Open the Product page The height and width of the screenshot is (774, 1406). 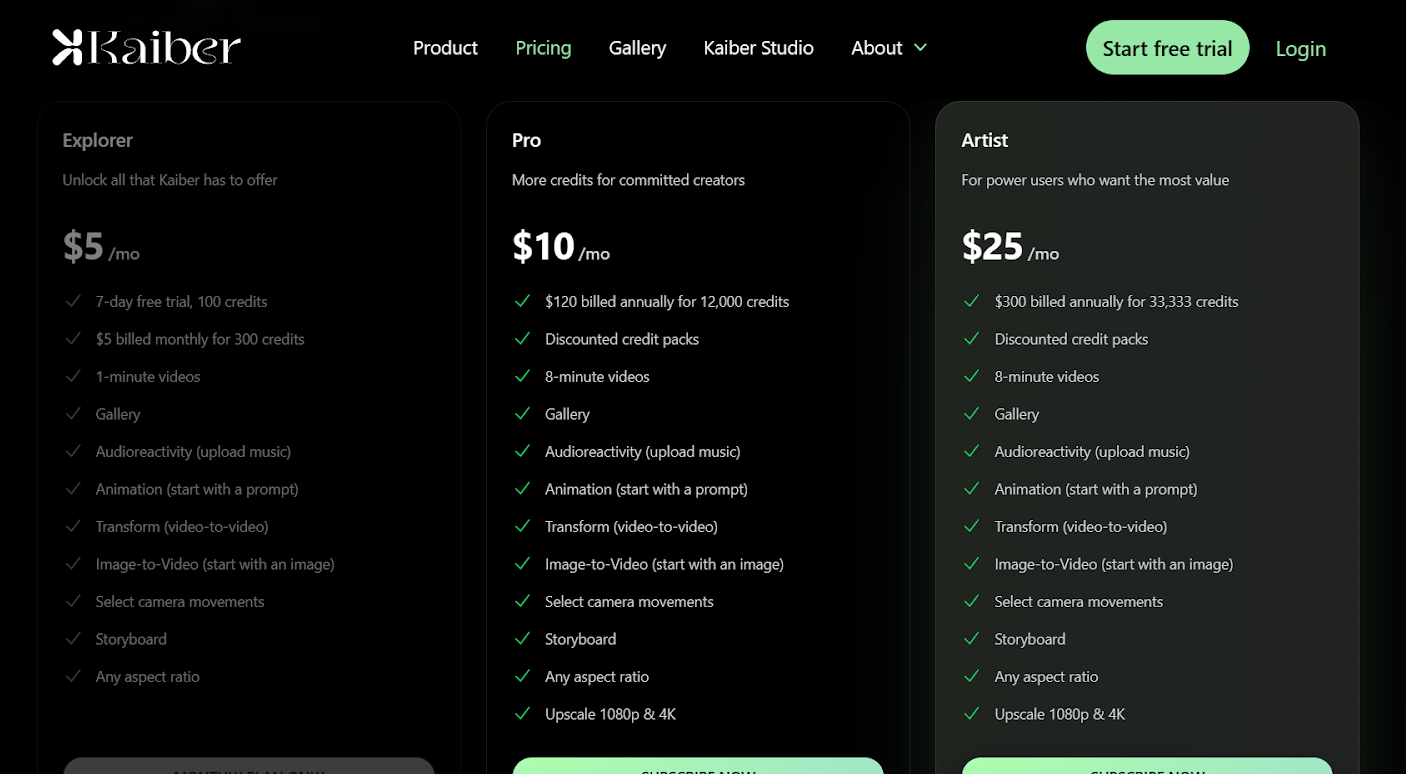tap(445, 48)
